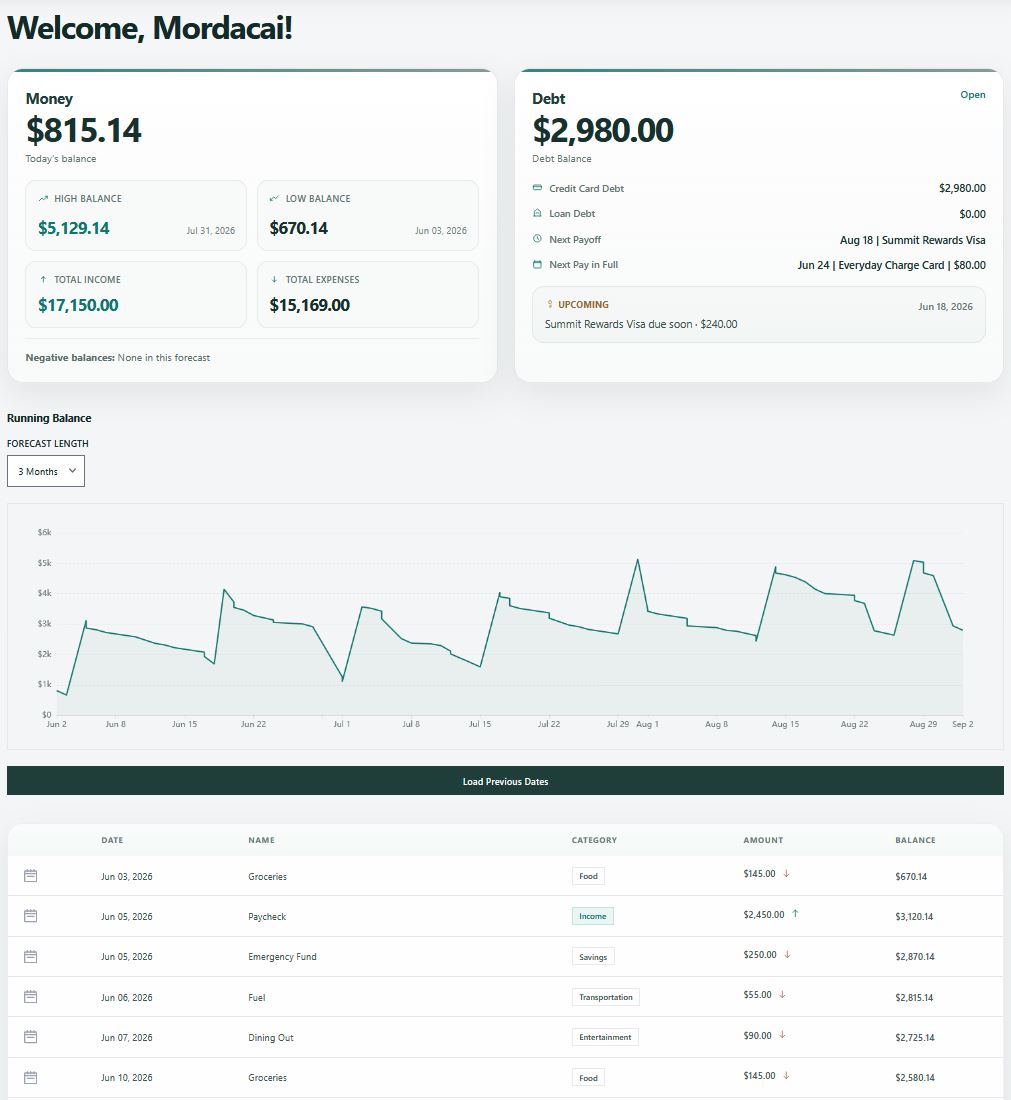The image size is (1011, 1100).
Task: Click the Entertainment category tag
Action: coord(605,1037)
